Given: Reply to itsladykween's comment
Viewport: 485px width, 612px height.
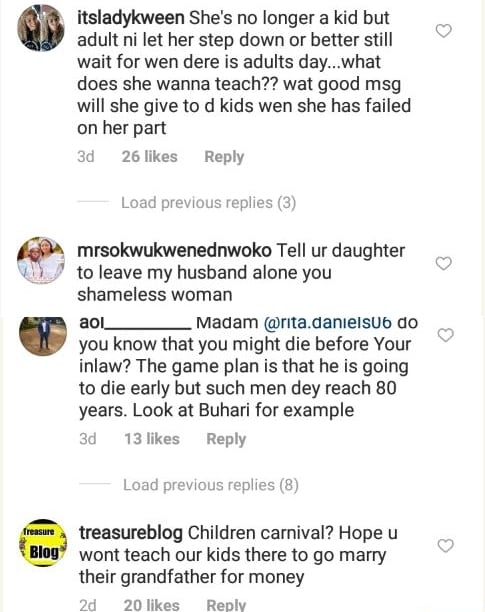Looking at the screenshot, I should coord(224,157).
